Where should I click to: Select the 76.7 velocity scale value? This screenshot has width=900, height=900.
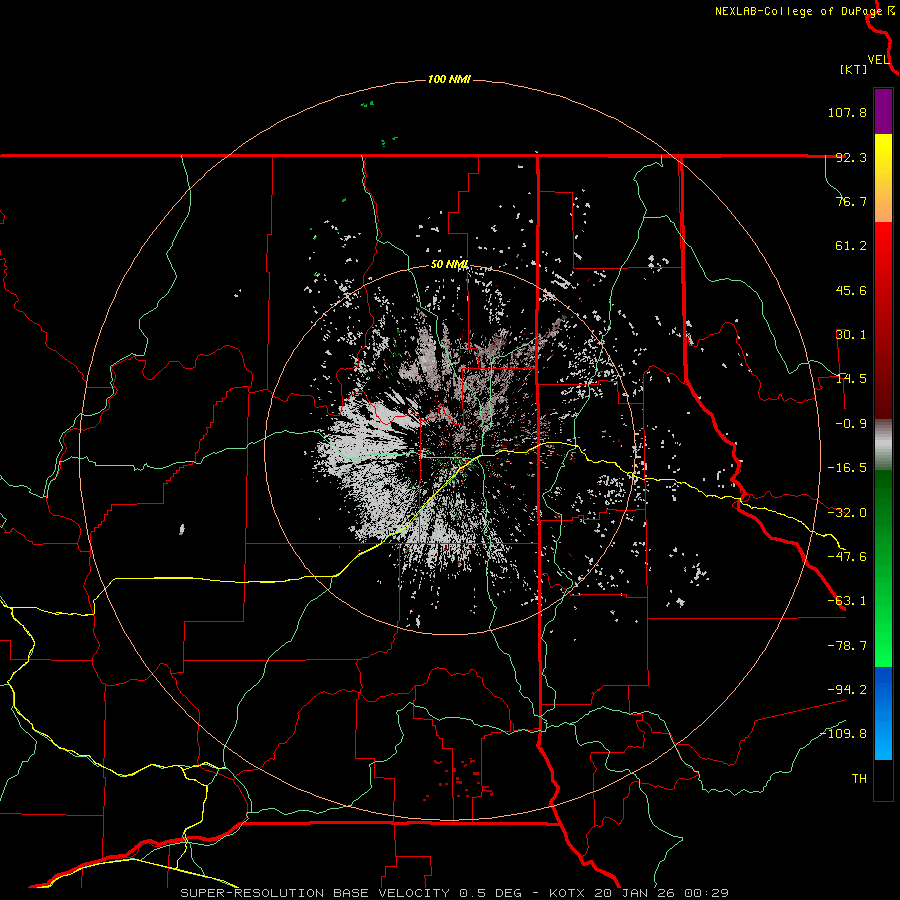[x=851, y=201]
